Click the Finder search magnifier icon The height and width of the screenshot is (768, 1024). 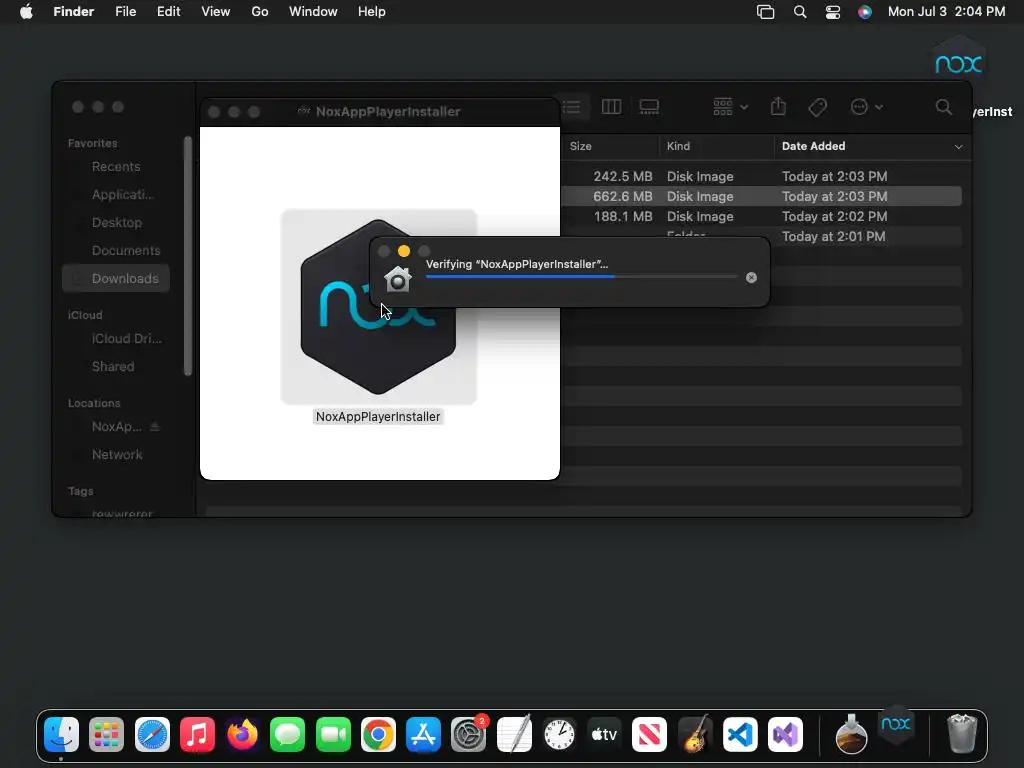944,107
